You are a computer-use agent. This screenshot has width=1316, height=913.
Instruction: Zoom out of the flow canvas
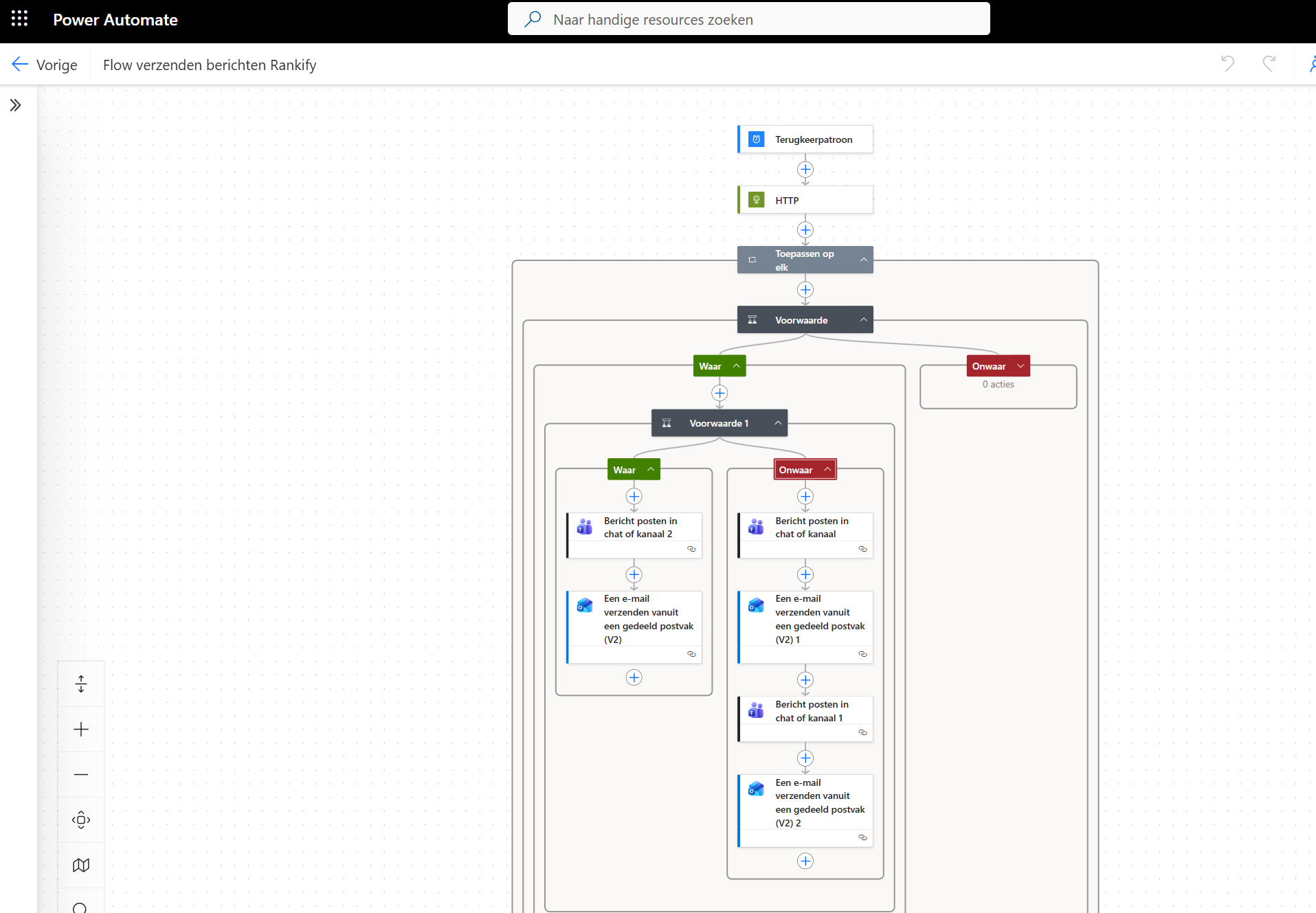click(80, 774)
